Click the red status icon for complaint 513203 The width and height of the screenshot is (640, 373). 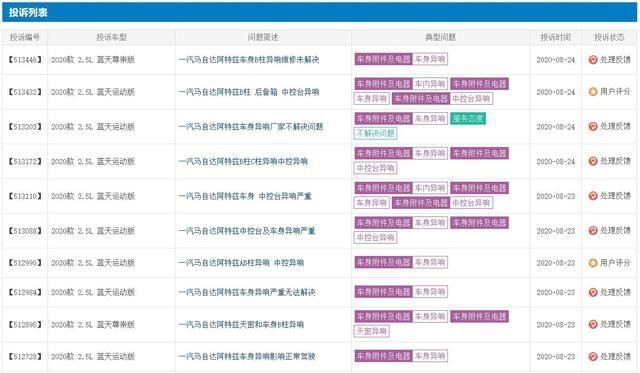tap(593, 127)
